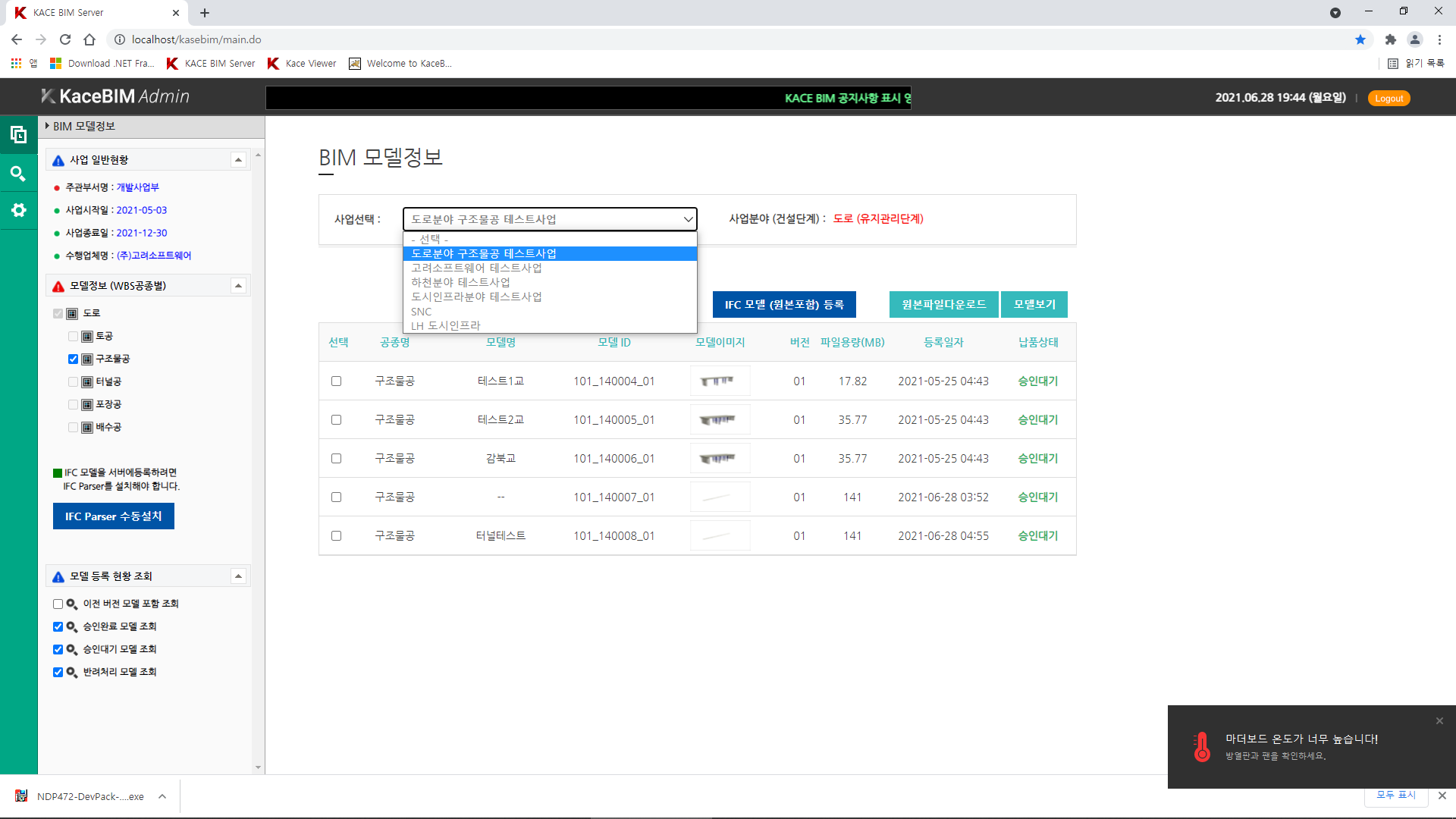Click the browser reload icon
1456x819 pixels.
click(x=65, y=39)
